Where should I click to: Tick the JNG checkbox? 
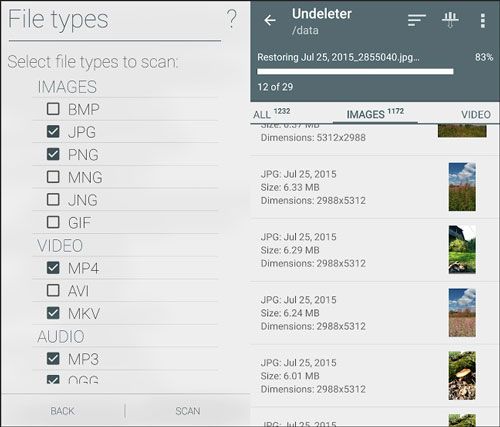pyautogui.click(x=53, y=199)
